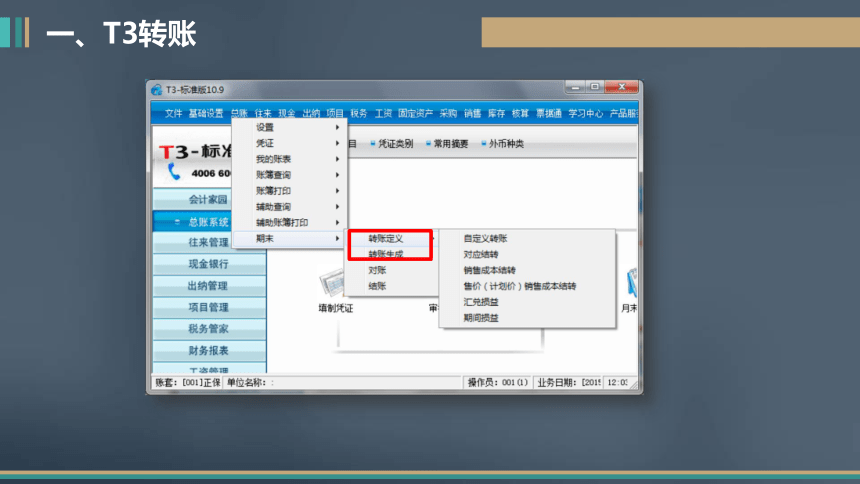
Task: Open the 工资 menu
Action: (383, 113)
